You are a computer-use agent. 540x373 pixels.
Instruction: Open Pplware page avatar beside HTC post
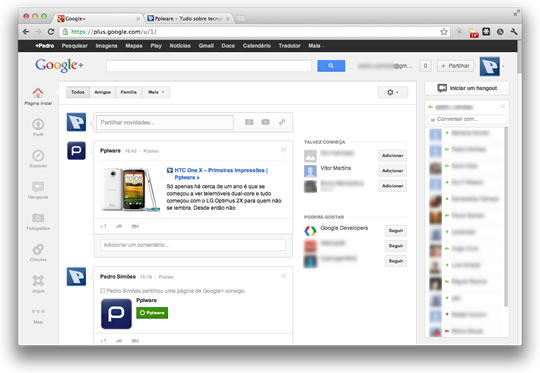(76, 151)
